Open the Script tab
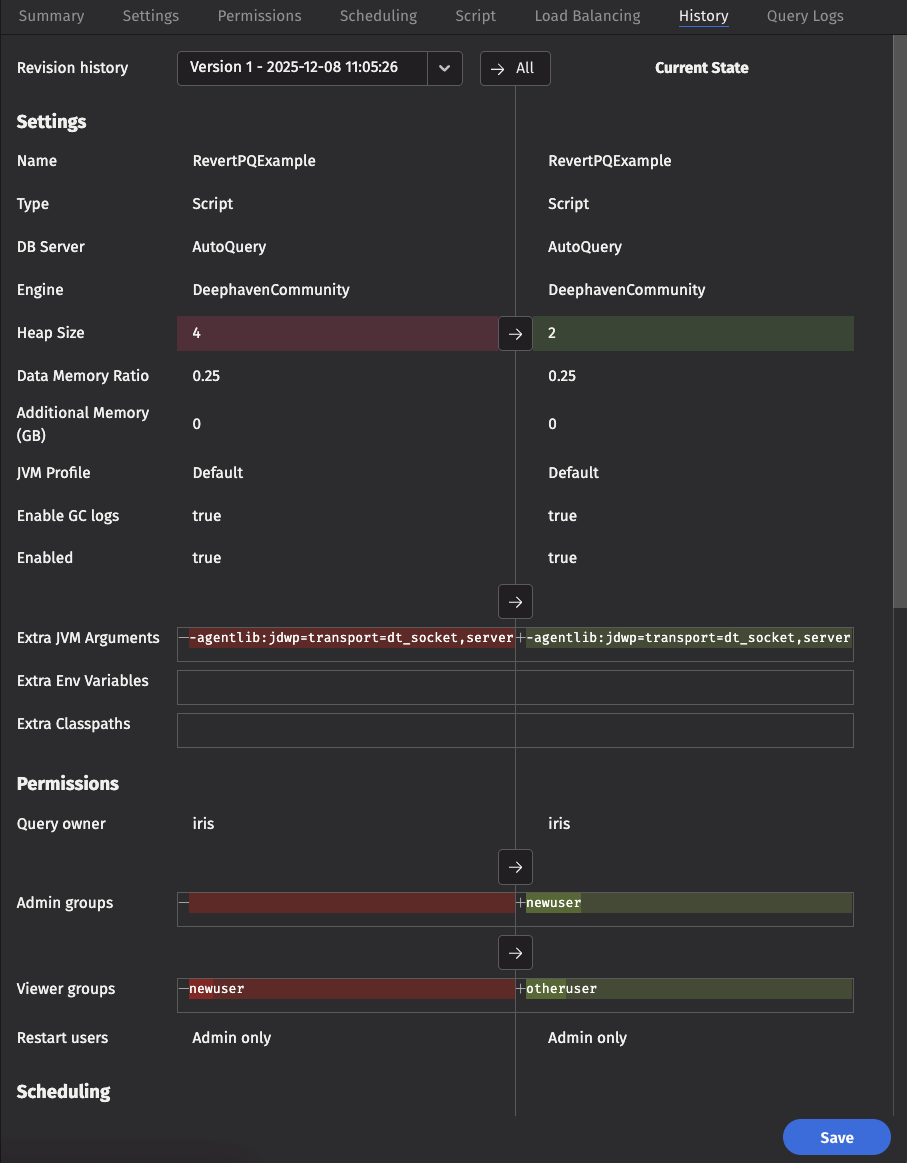 [475, 16]
